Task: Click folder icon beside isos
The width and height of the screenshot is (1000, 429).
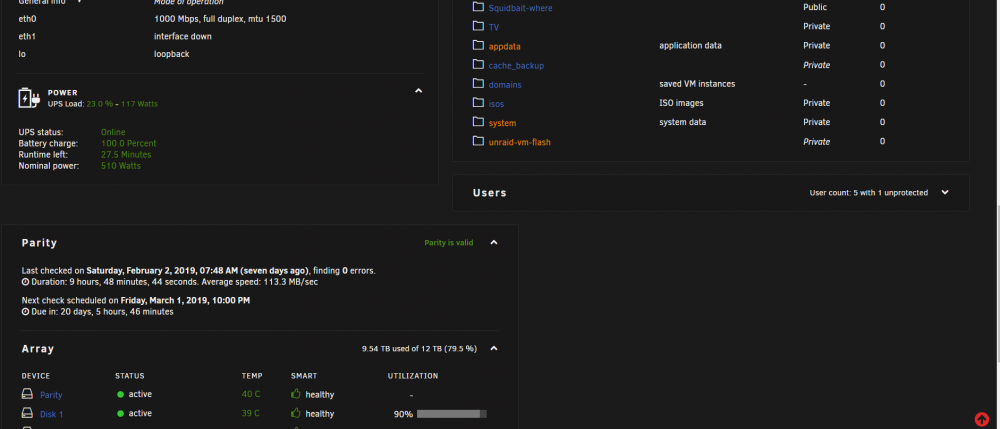Action: (478, 103)
